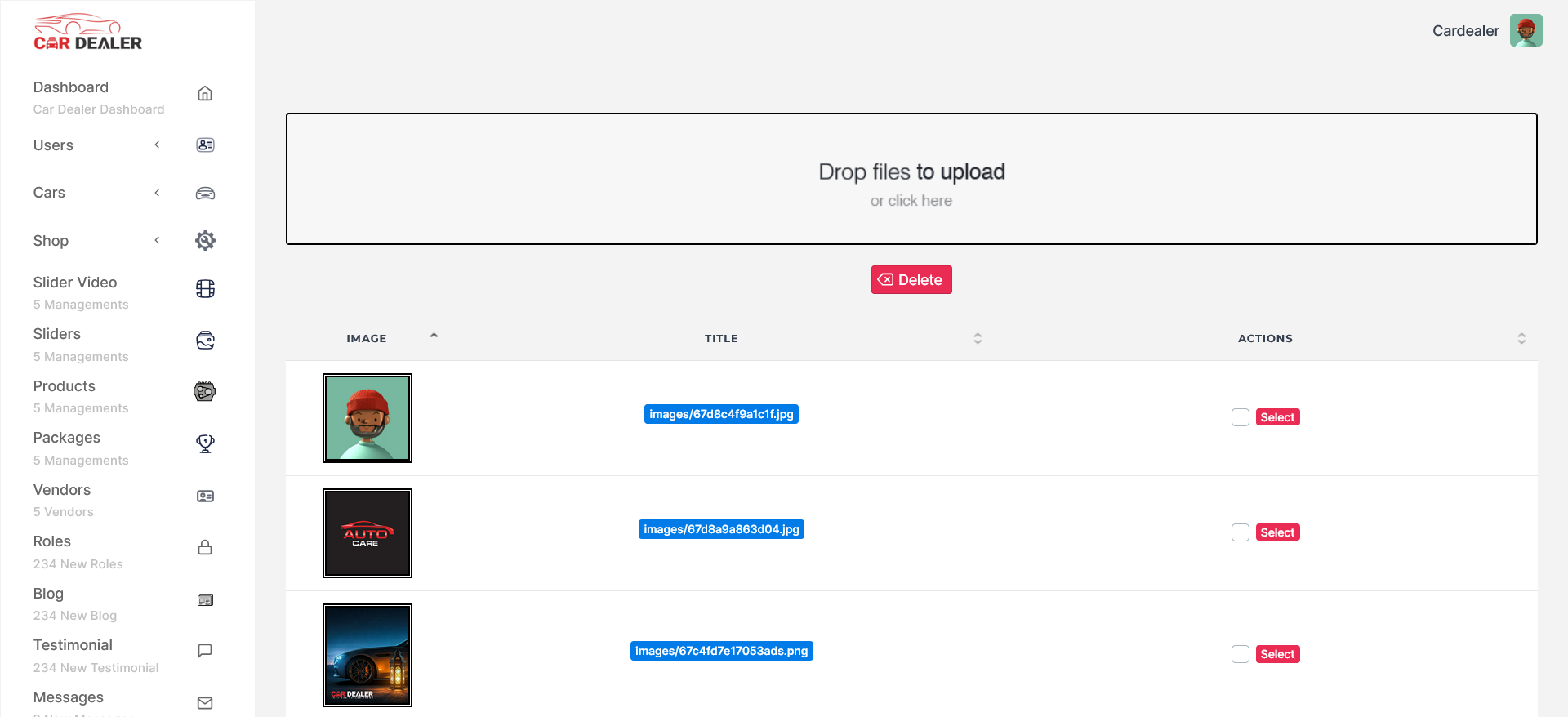Enable the checkbox for images/67c4fd7e17053ads.png
The width and height of the screenshot is (1568, 717).
[x=1240, y=654]
